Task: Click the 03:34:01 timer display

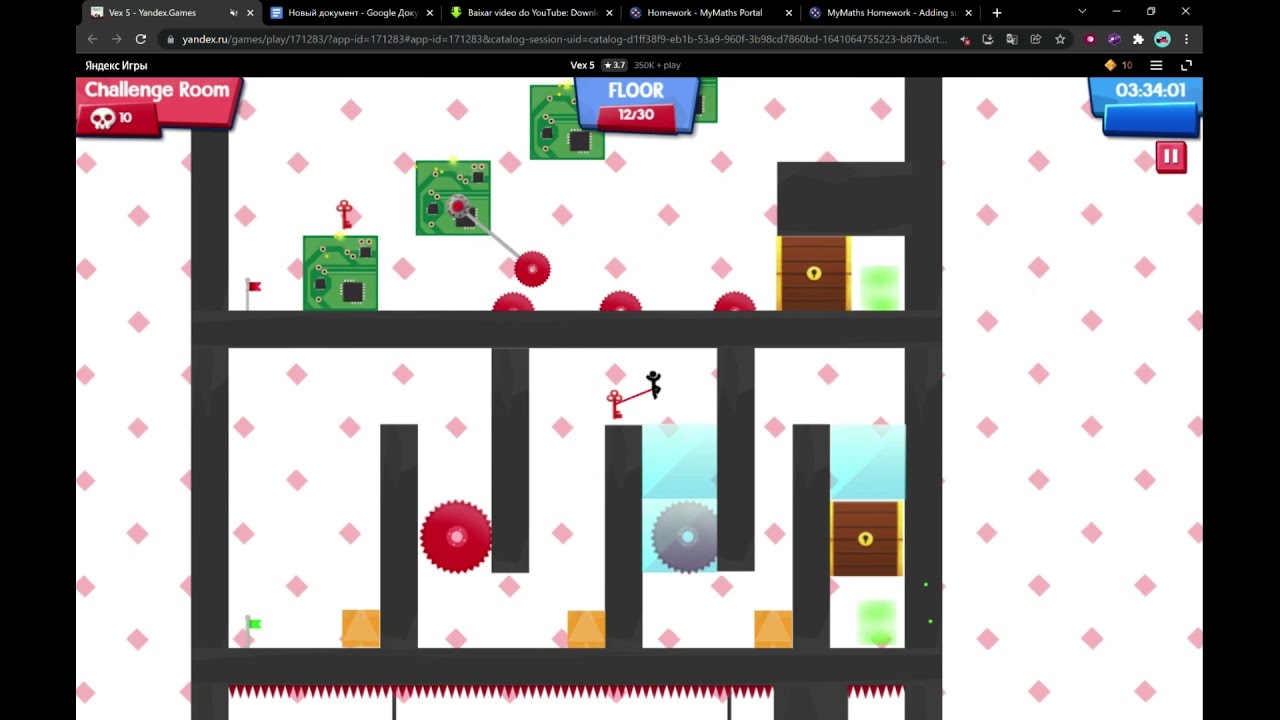Action: (x=1150, y=90)
